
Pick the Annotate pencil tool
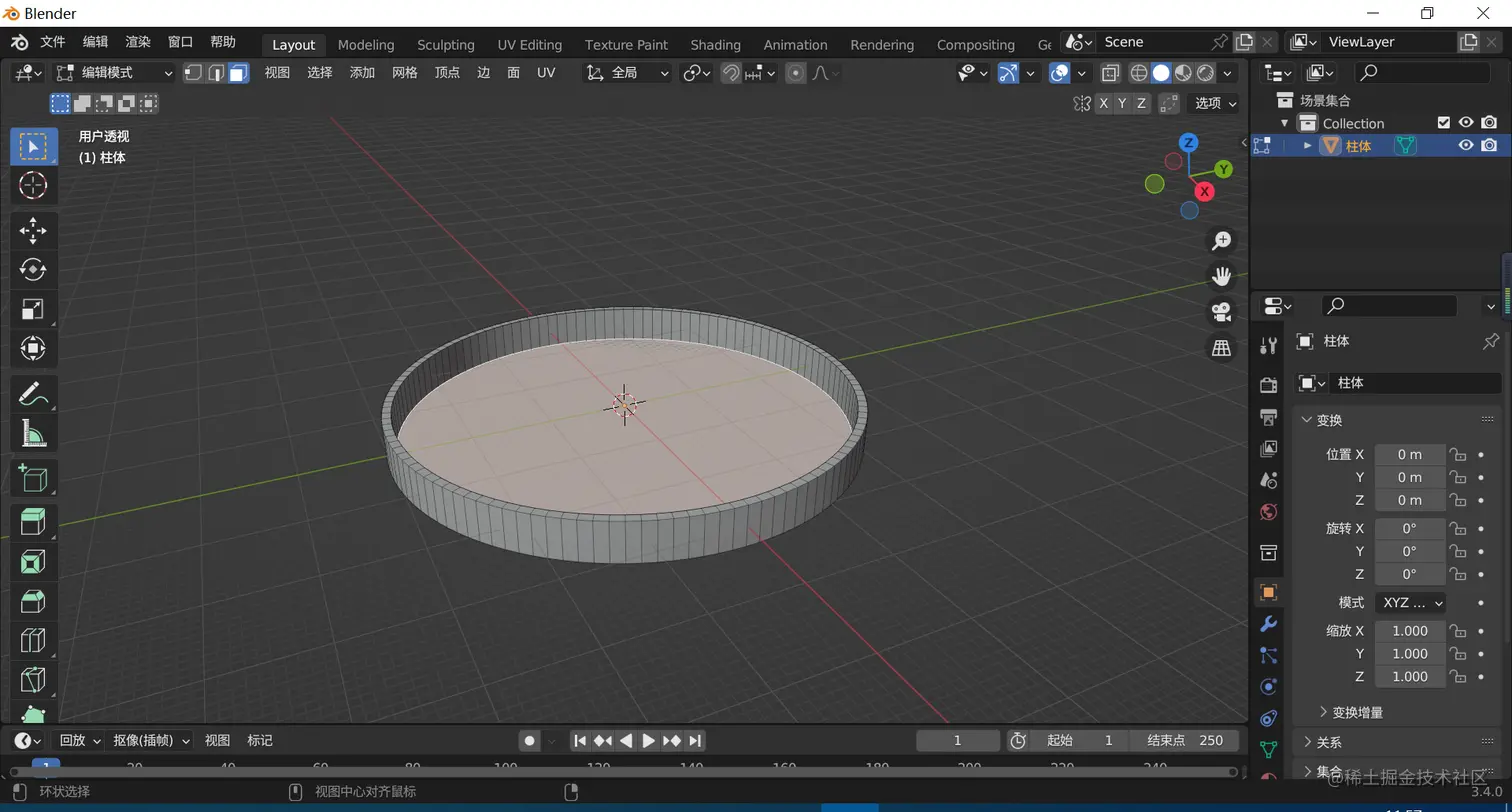tap(33, 393)
